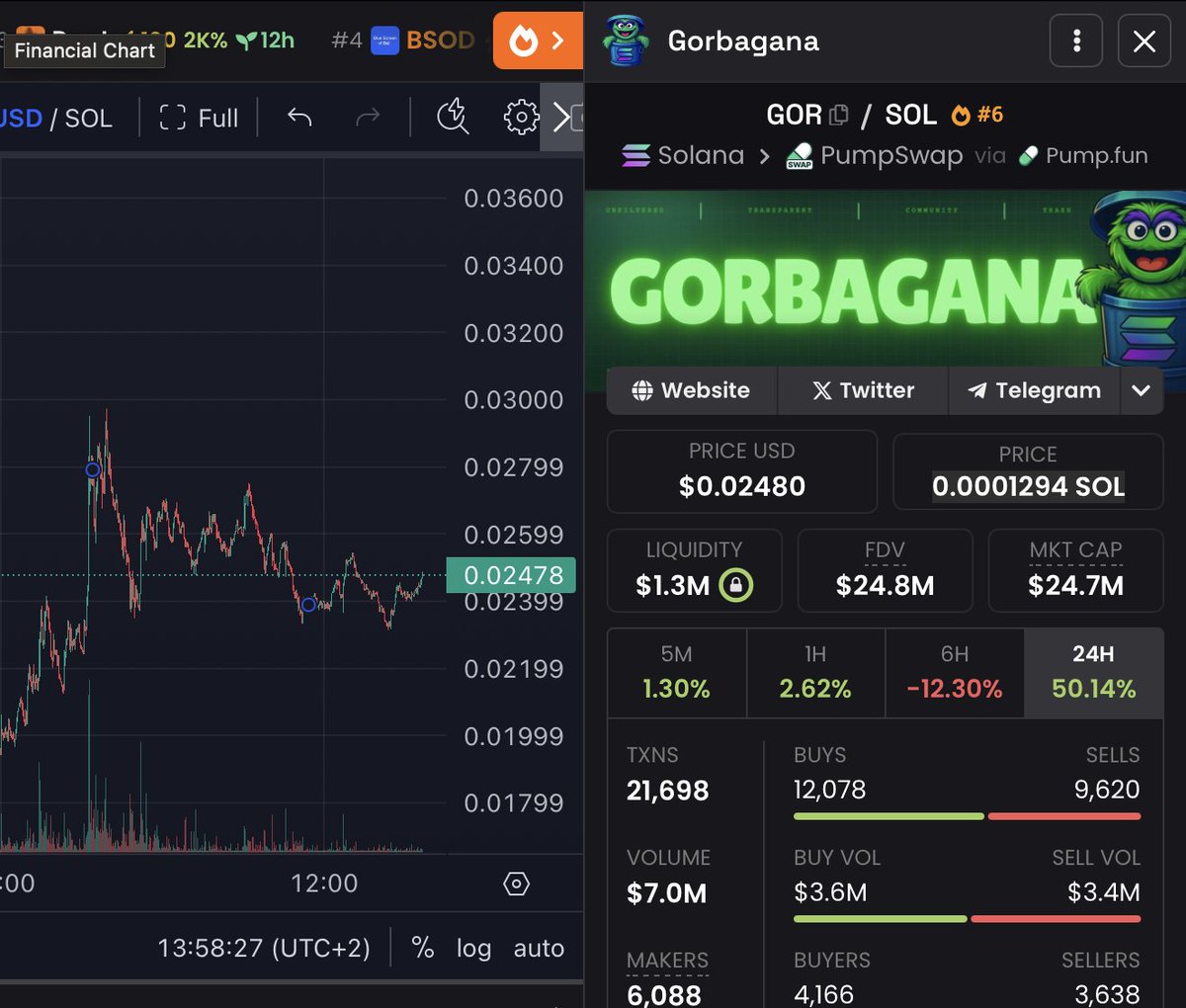Click the hexagon icon below price axis
This screenshot has height=1008, width=1186.
click(x=517, y=883)
